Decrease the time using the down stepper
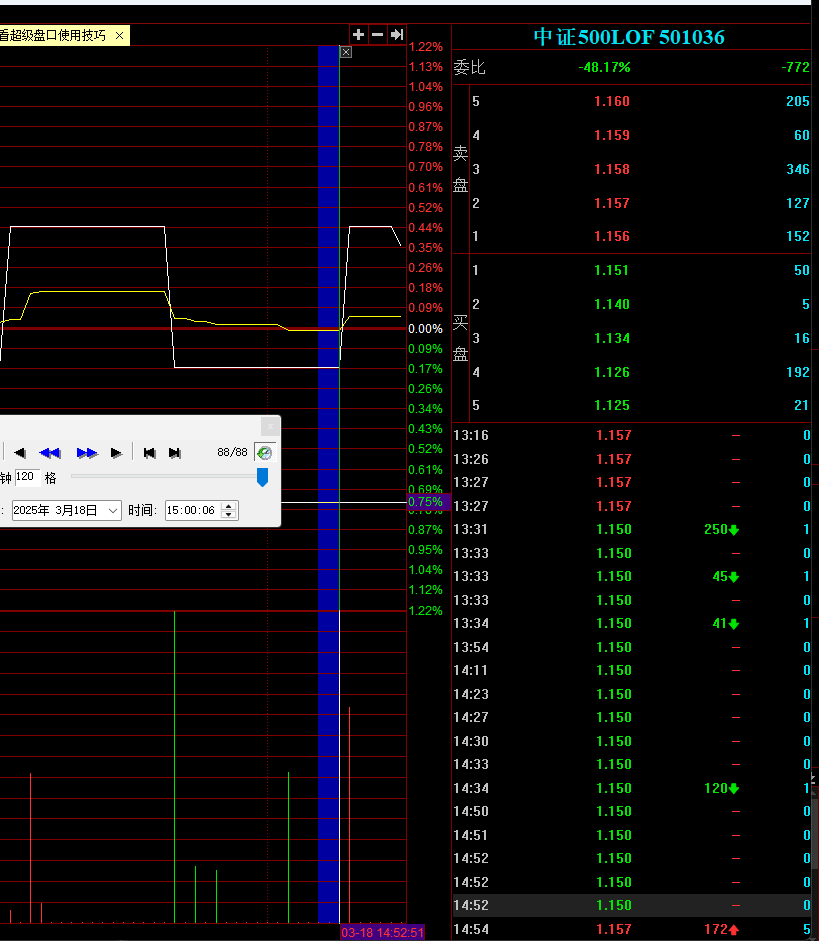The image size is (819, 941). pyautogui.click(x=230, y=515)
